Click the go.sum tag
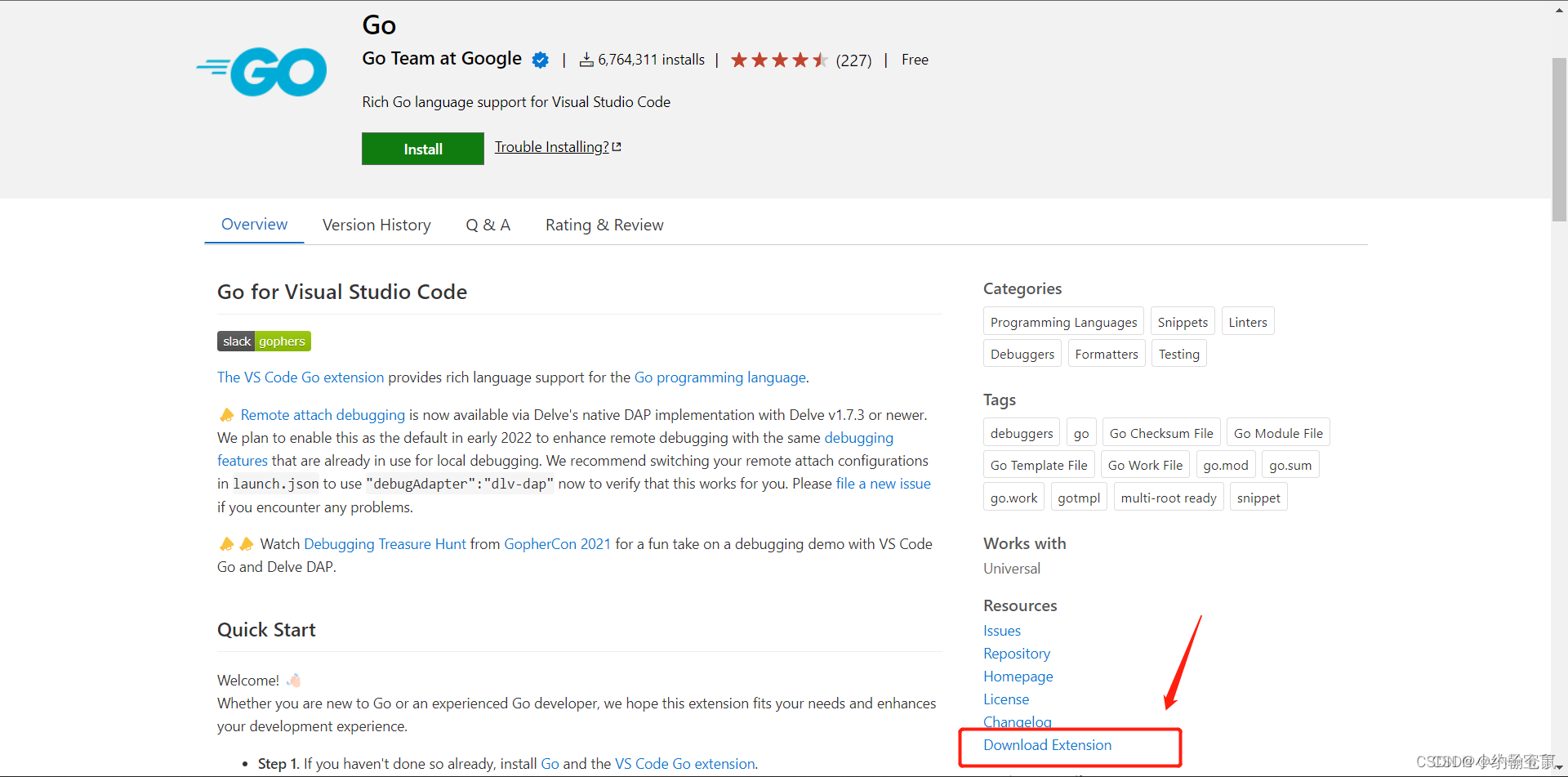This screenshot has height=777, width=1568. coord(1290,465)
